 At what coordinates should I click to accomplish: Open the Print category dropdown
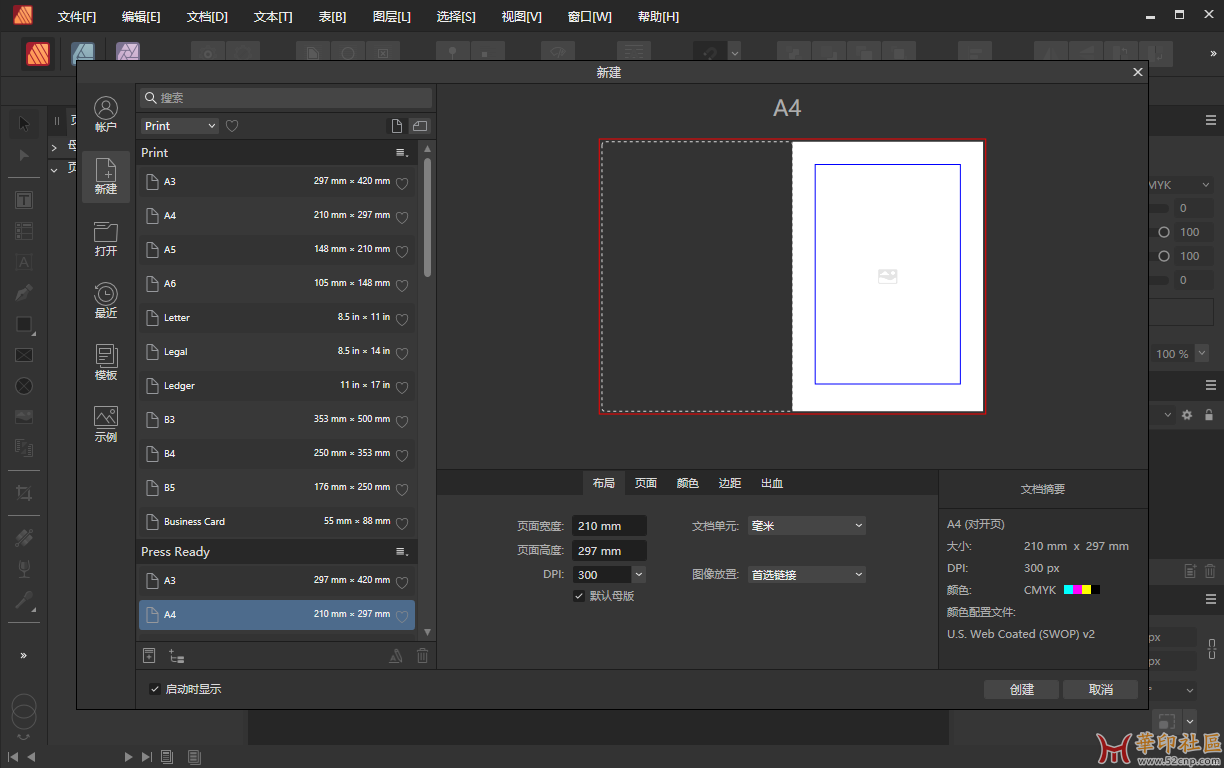coord(180,126)
